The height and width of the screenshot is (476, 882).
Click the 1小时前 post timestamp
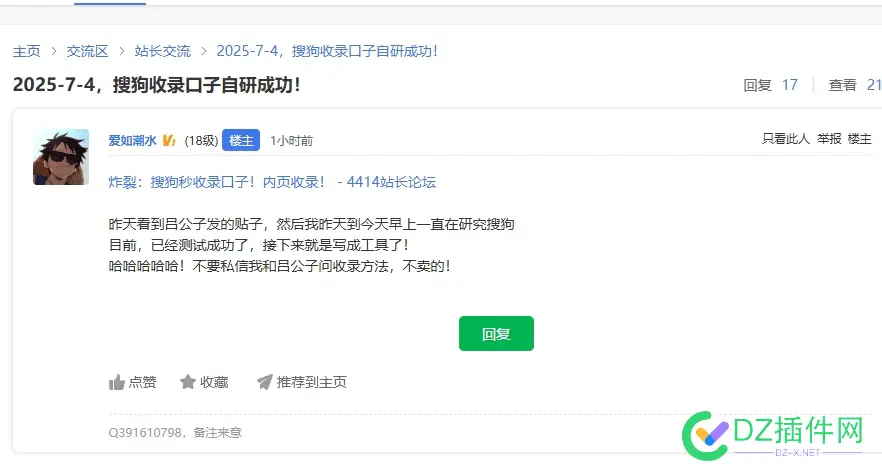coord(291,141)
